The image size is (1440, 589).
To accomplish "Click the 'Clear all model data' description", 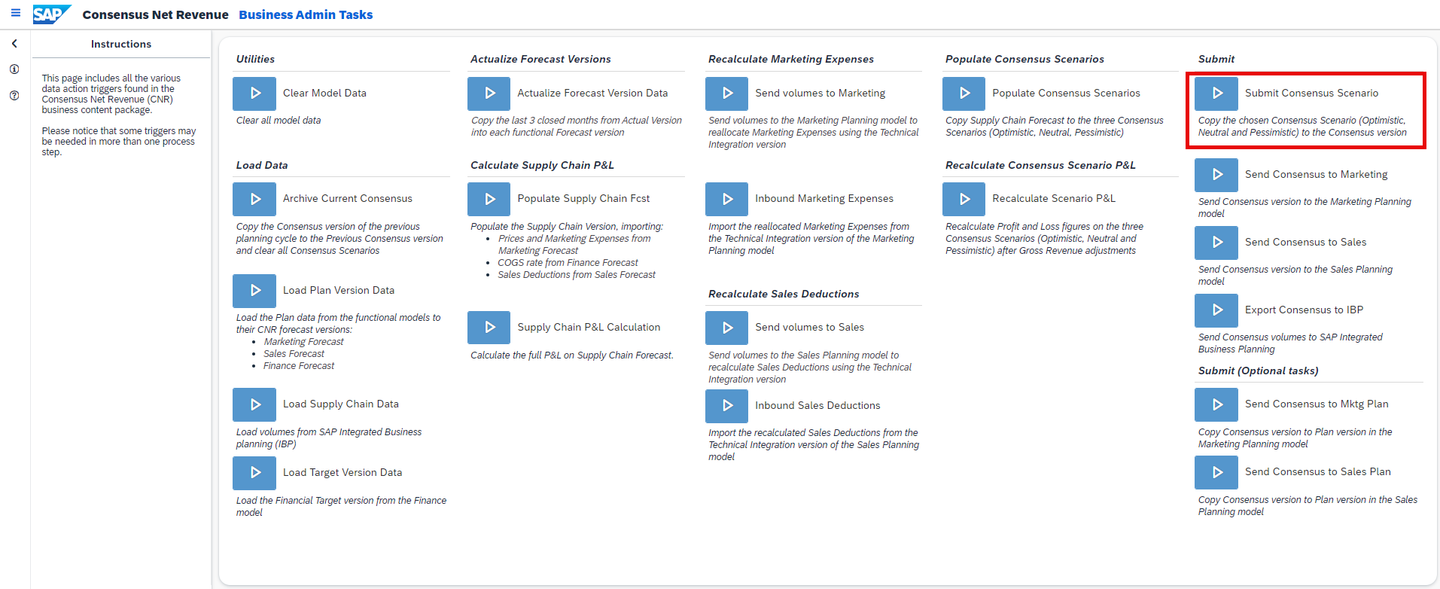I will pos(279,121).
